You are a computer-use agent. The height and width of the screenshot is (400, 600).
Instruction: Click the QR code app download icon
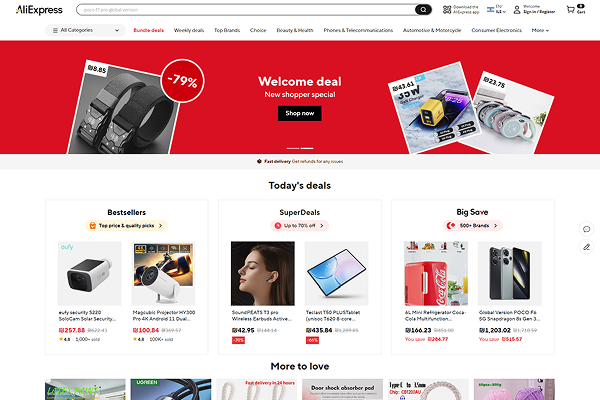(x=447, y=10)
